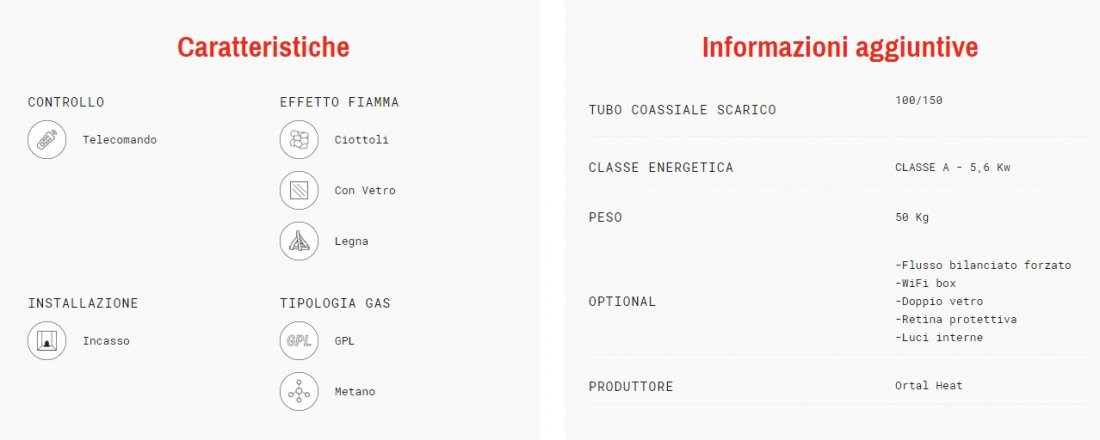Click the Metano label text
This screenshot has width=1100, height=440.
pos(355,391)
